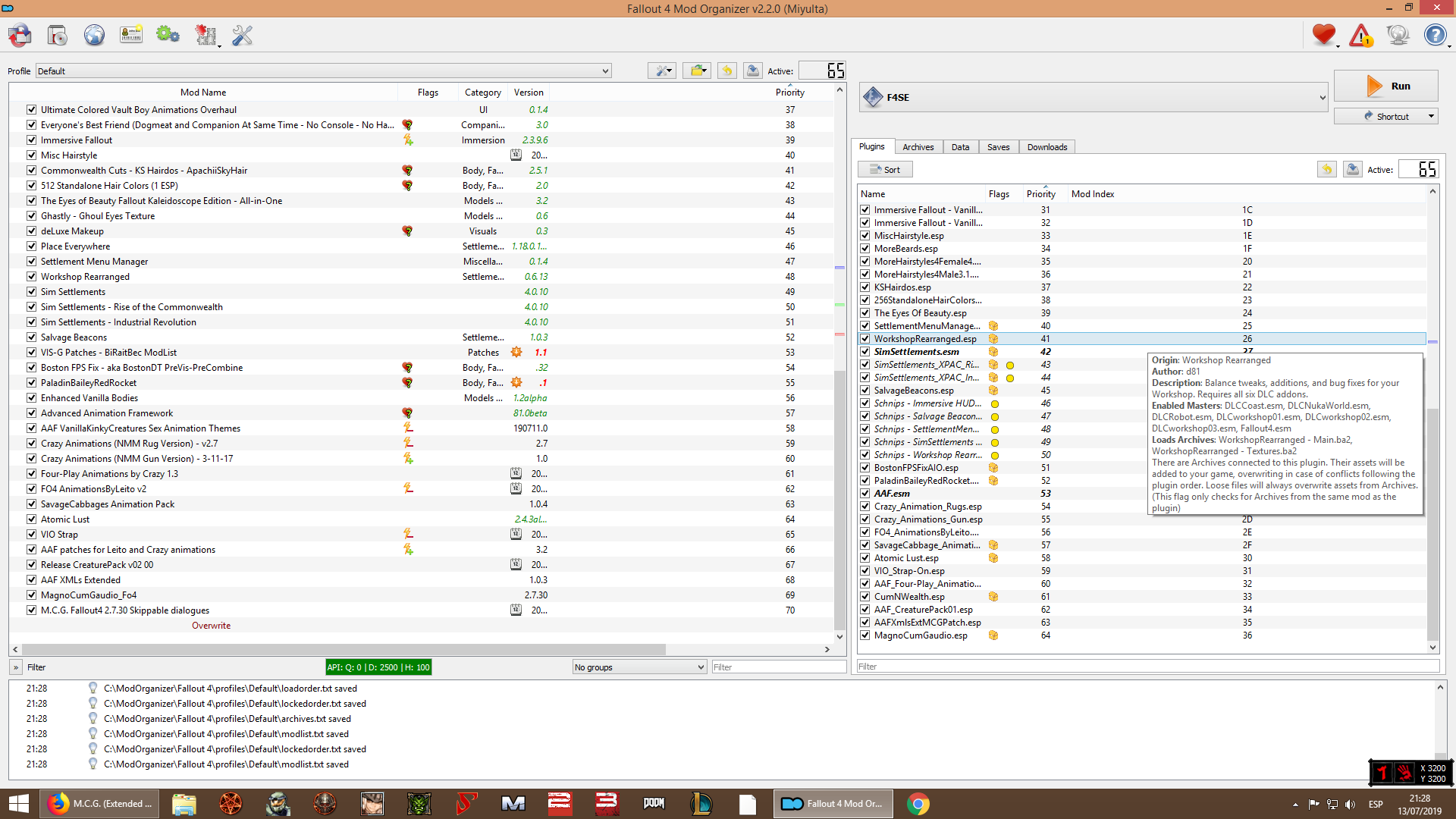This screenshot has width=1456, height=819.
Task: Open the Notifications warning triangle icon
Action: pos(1361,35)
